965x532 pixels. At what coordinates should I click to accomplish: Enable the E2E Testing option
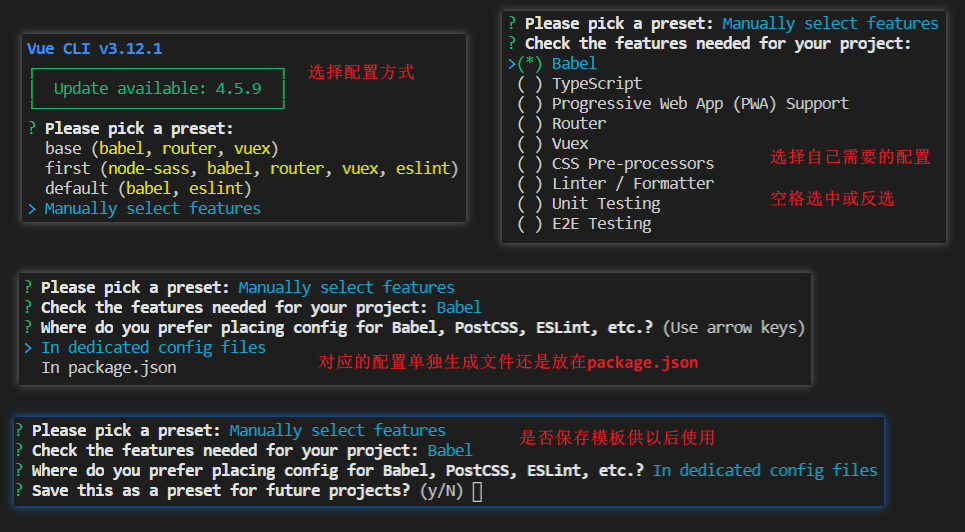point(530,224)
